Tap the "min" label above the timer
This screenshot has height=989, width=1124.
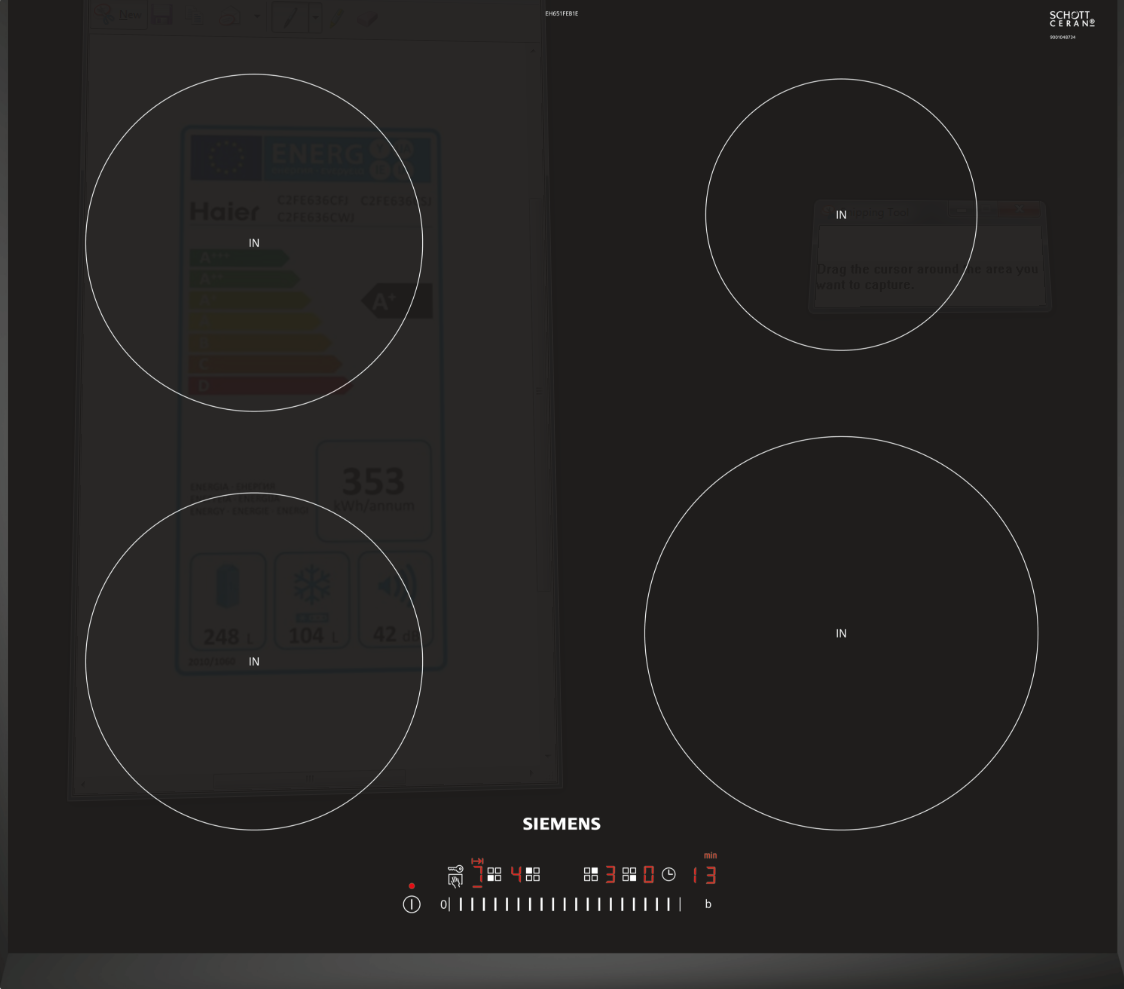[710, 856]
